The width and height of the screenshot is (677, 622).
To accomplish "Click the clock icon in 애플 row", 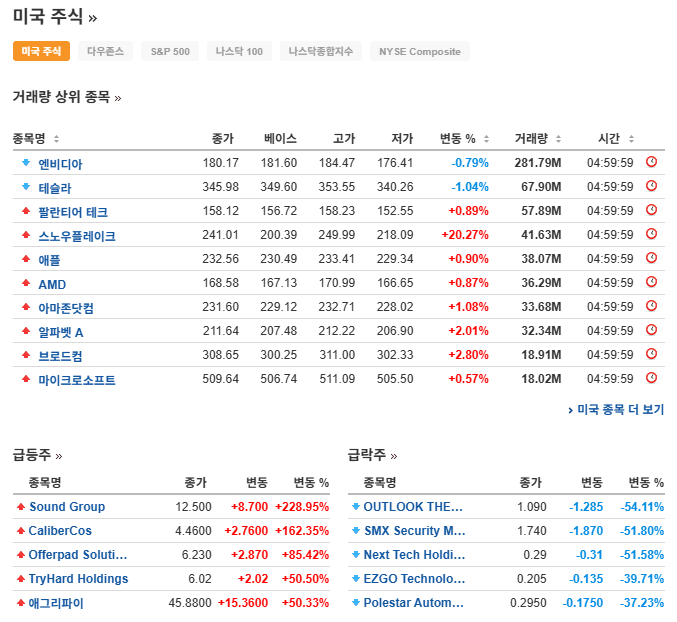I will (x=651, y=258).
